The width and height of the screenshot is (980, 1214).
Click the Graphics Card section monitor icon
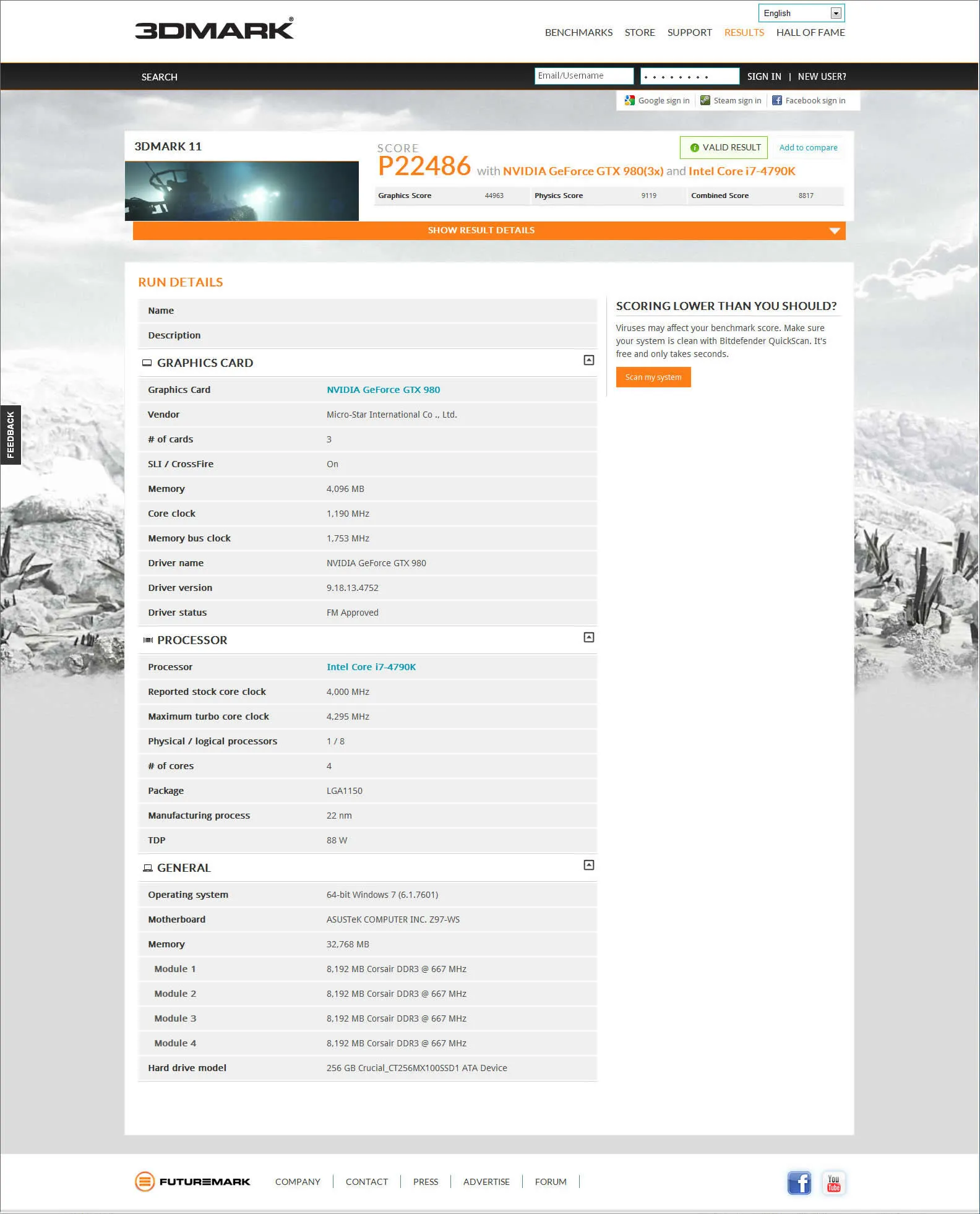147,363
